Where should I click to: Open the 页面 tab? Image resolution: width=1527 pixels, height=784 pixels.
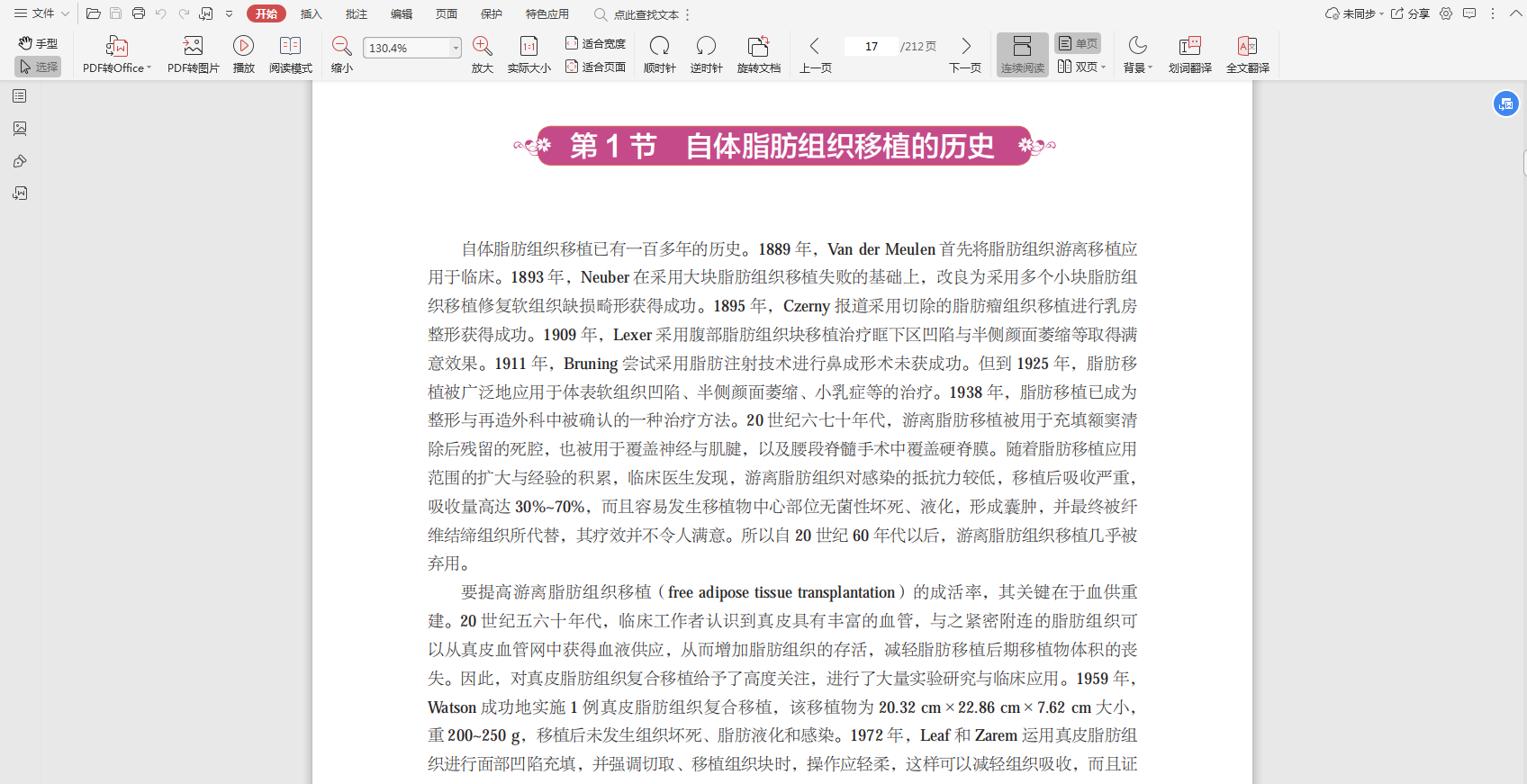point(446,14)
